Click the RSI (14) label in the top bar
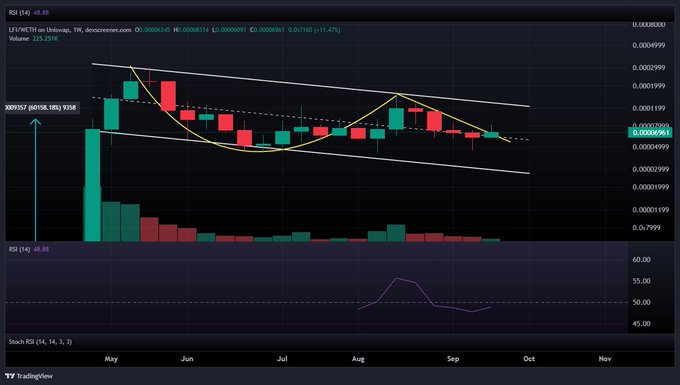This screenshot has height=385, width=680. 20,13
